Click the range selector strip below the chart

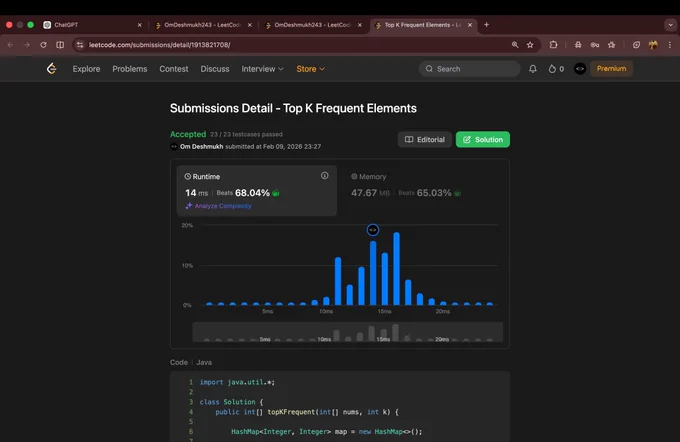347,332
